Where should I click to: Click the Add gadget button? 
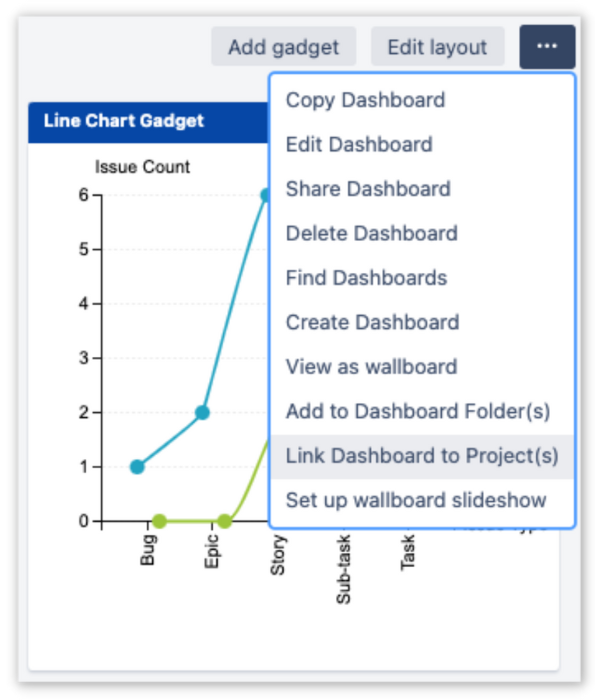283,47
